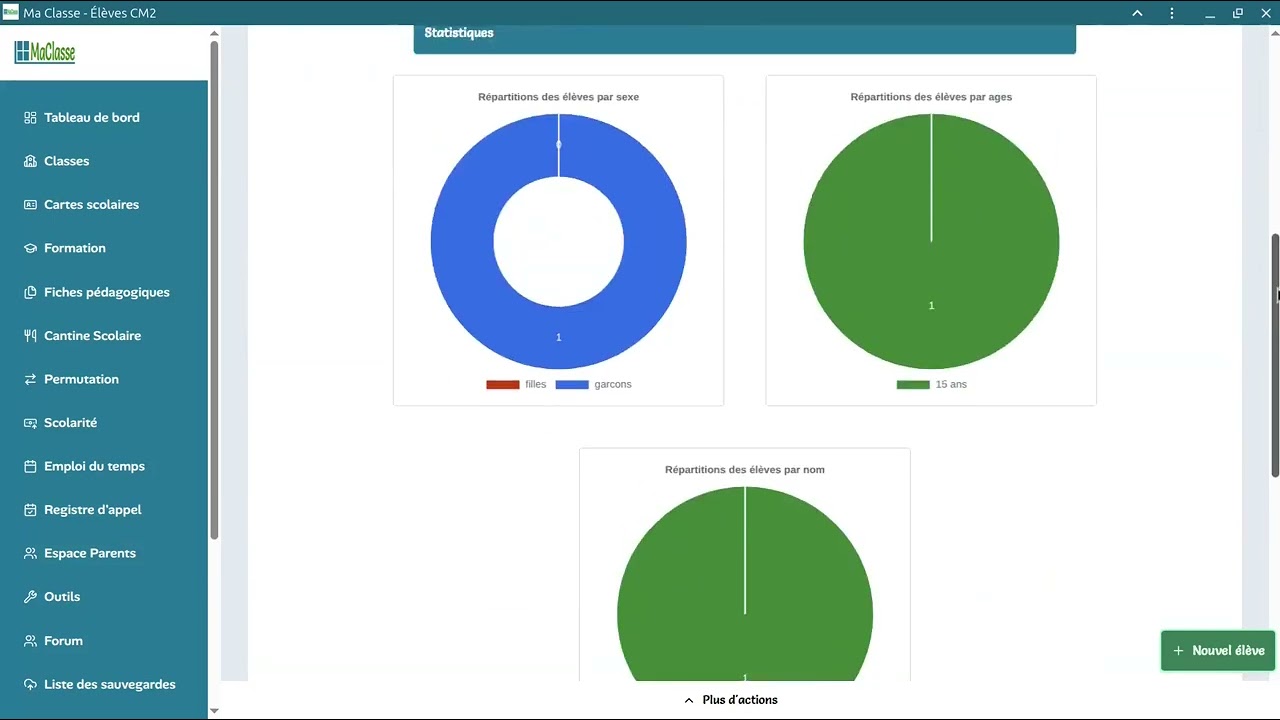Screen dimensions: 1280x720
Task: Click the title "Répartitions des élèves par nom"
Action: click(x=745, y=470)
